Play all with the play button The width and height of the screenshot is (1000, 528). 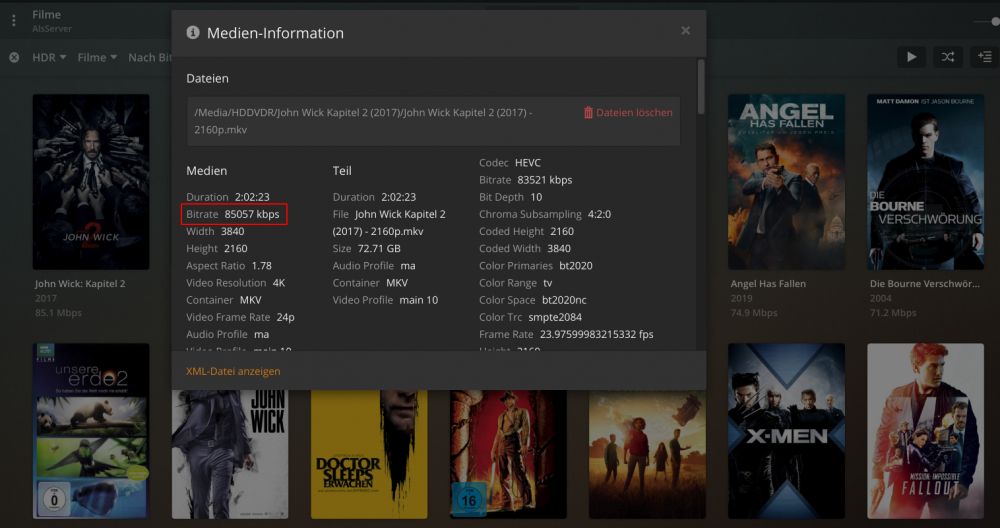coord(911,57)
